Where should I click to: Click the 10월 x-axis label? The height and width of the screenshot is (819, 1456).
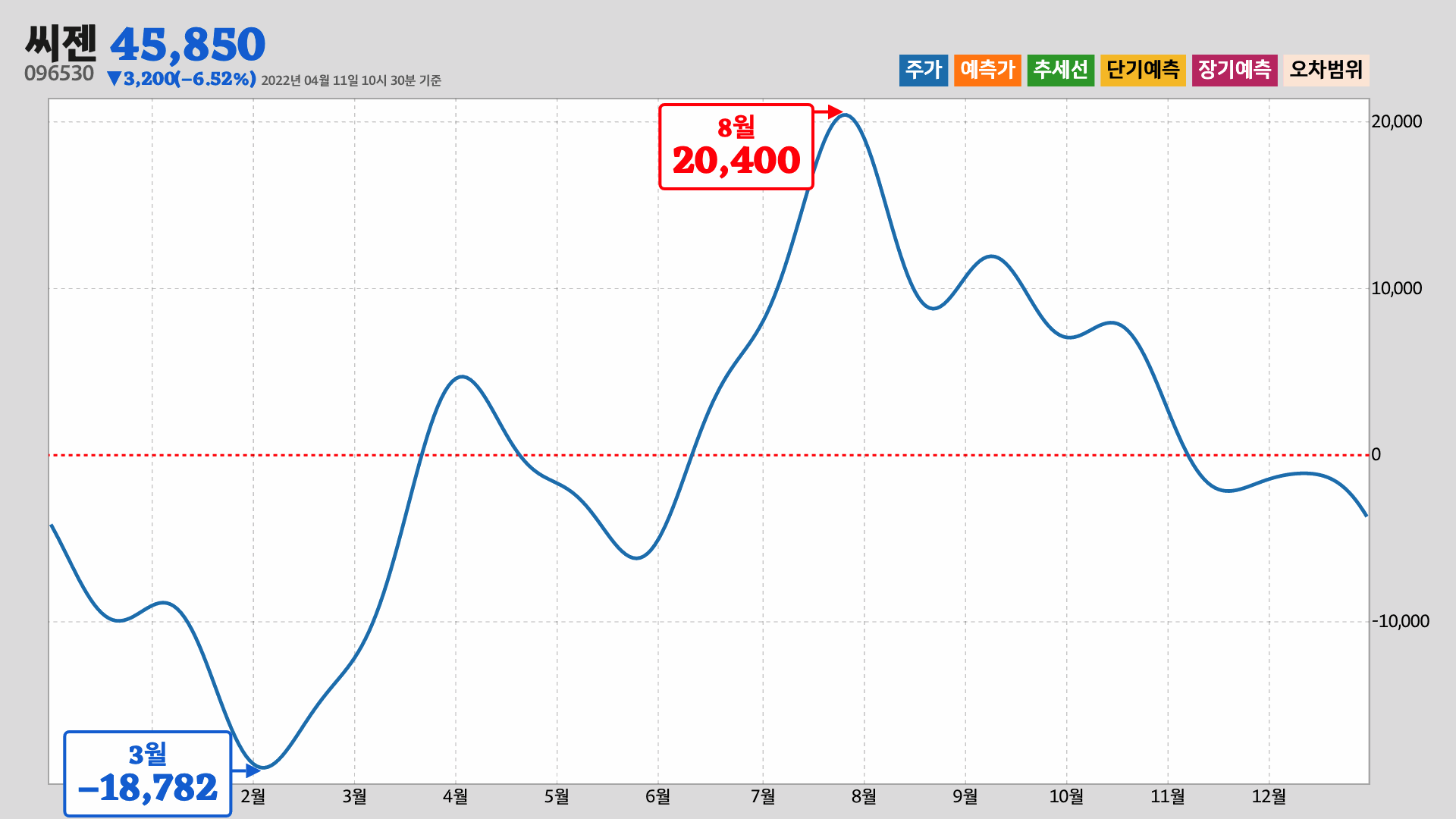click(x=1066, y=796)
